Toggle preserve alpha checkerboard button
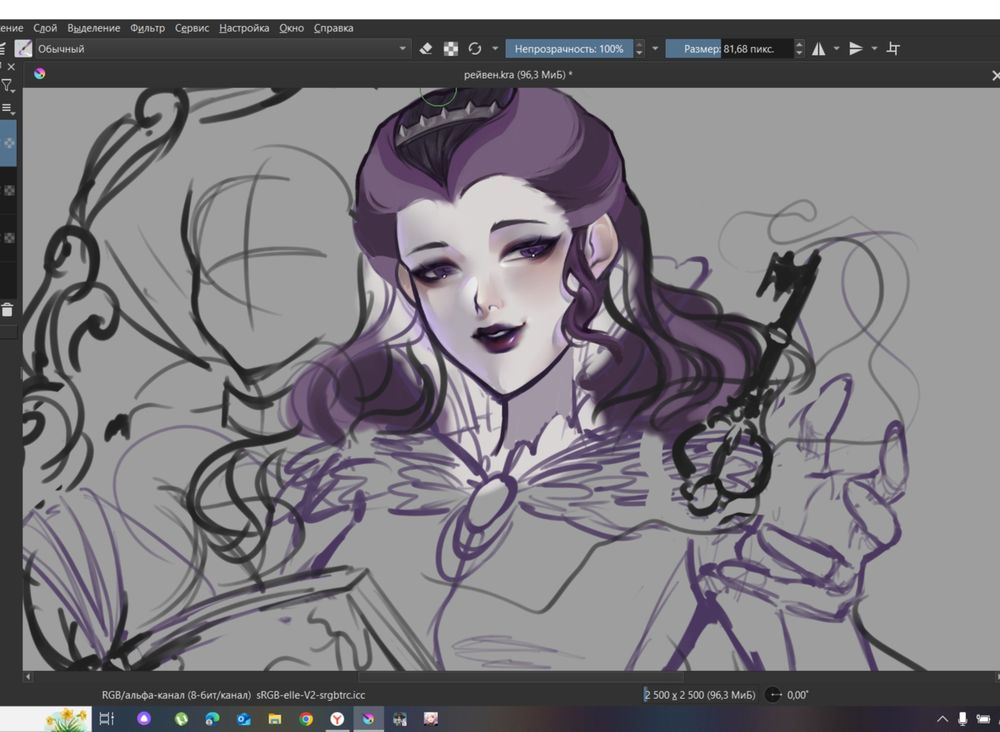 tap(451, 48)
